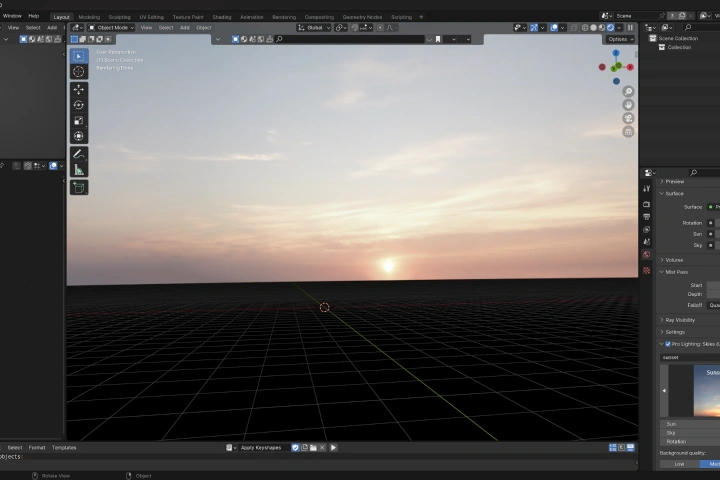This screenshot has height=480, width=720.
Task: Select the Select Box tool in the viewport toolbar
Action: pyautogui.click(x=79, y=56)
